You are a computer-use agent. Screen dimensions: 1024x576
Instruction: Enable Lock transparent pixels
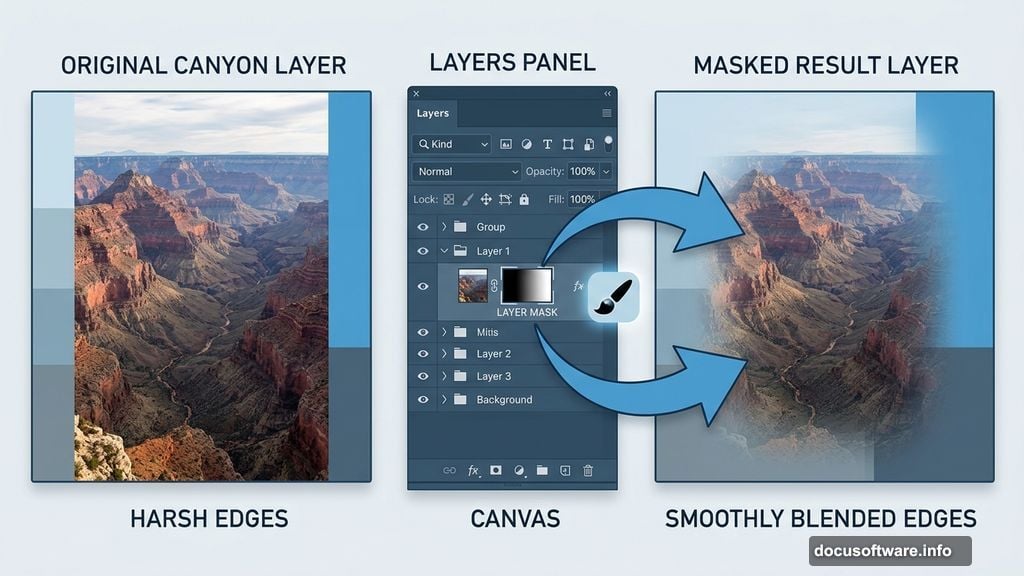(449, 200)
